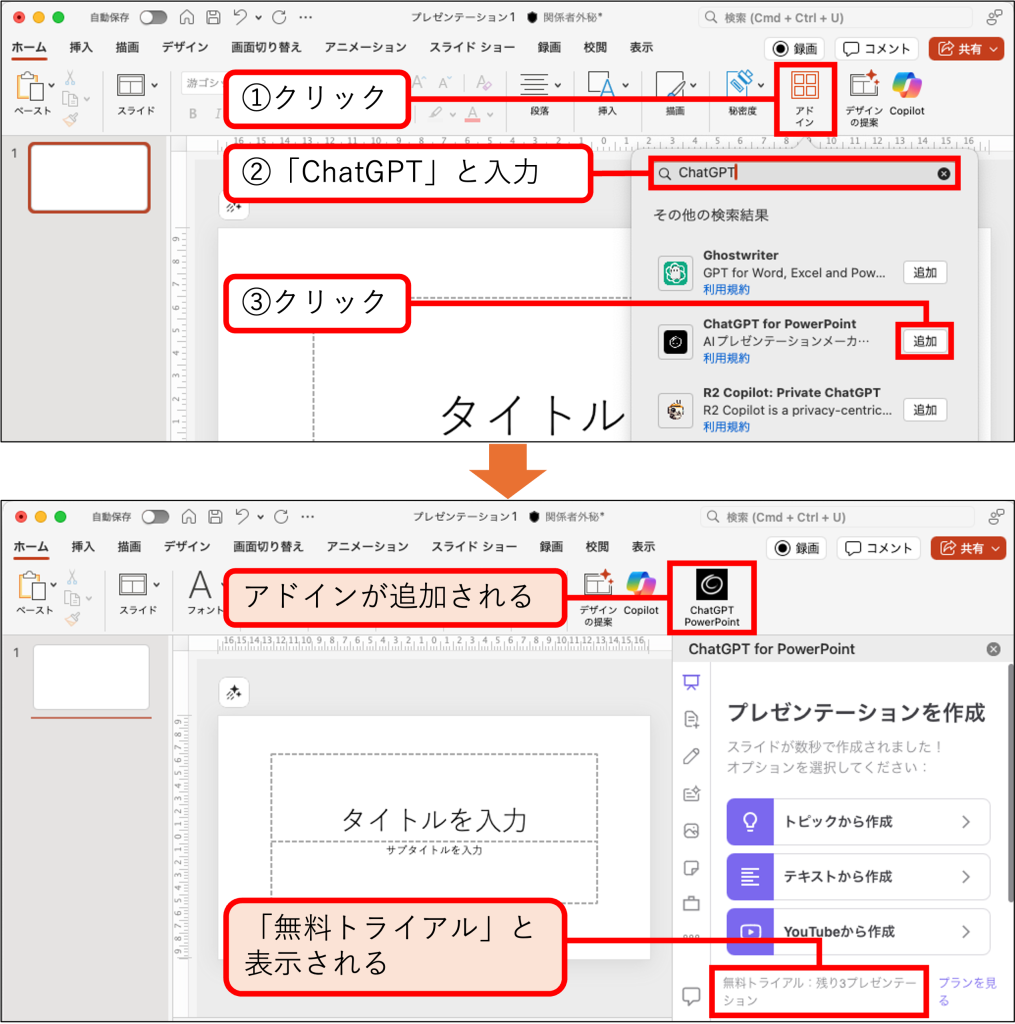Expand トピックから作成 option
The height and width of the screenshot is (1024, 1015).
pyautogui.click(x=858, y=822)
